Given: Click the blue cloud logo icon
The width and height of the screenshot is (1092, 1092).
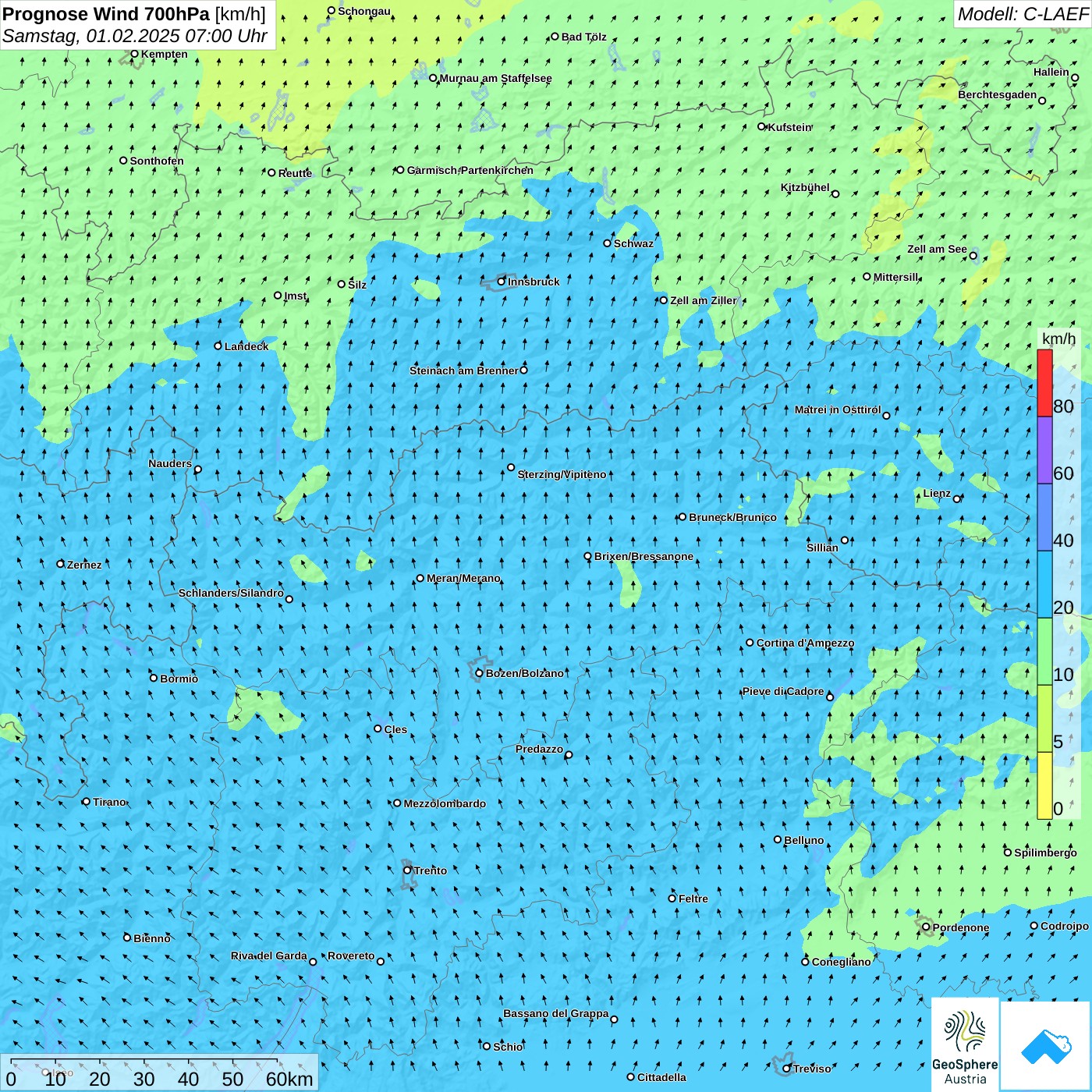Looking at the screenshot, I should click(1045, 1046).
